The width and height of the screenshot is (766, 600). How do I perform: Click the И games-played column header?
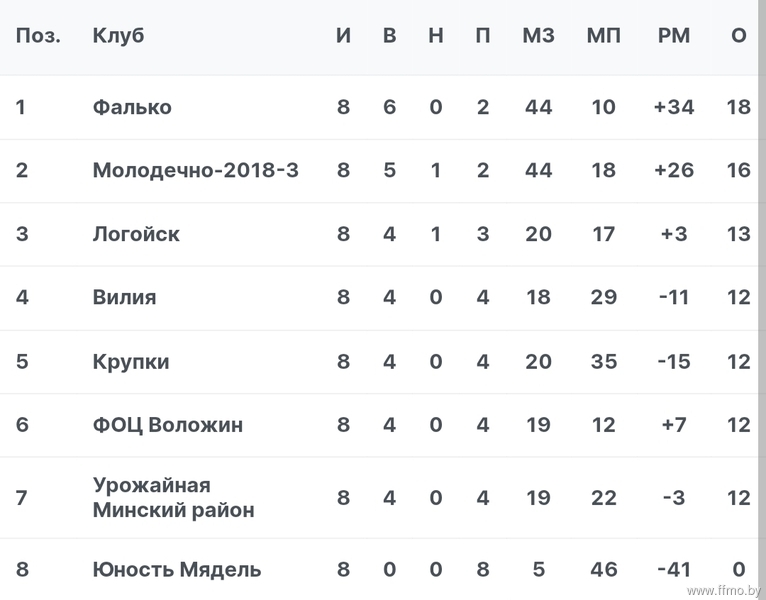tap(343, 36)
